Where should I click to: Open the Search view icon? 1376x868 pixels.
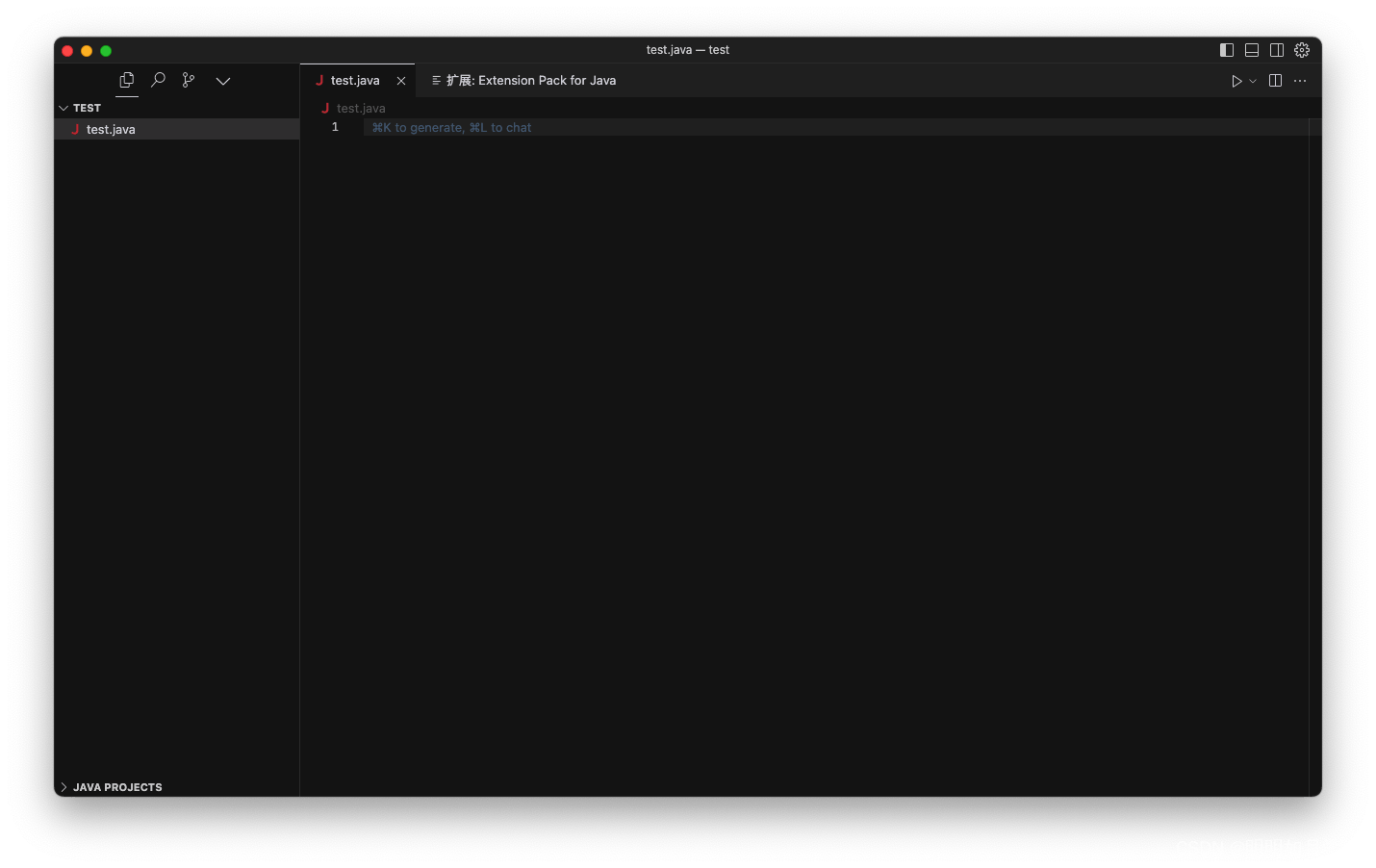point(159,80)
